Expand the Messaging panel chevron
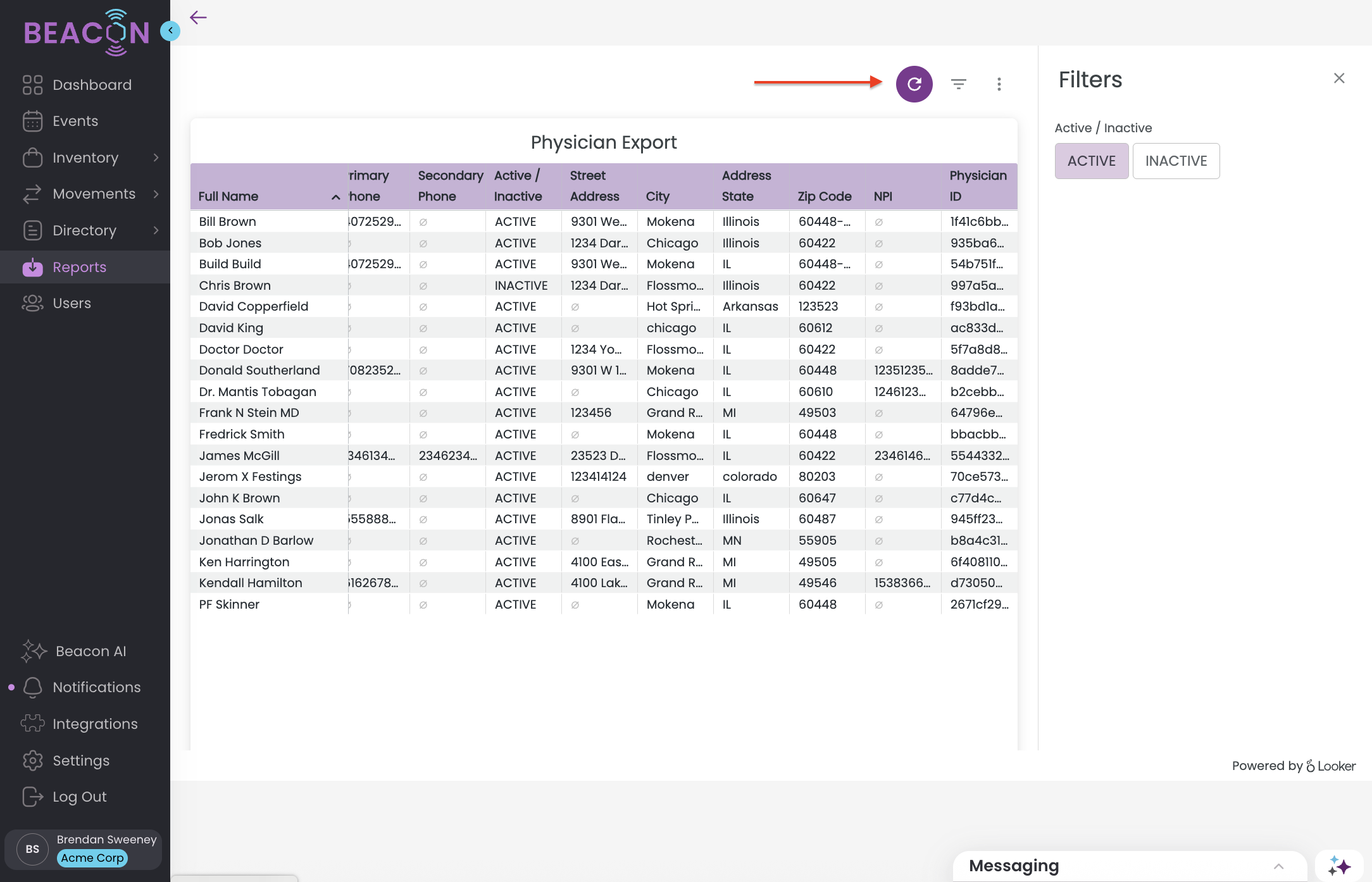1372x882 pixels. (1278, 866)
